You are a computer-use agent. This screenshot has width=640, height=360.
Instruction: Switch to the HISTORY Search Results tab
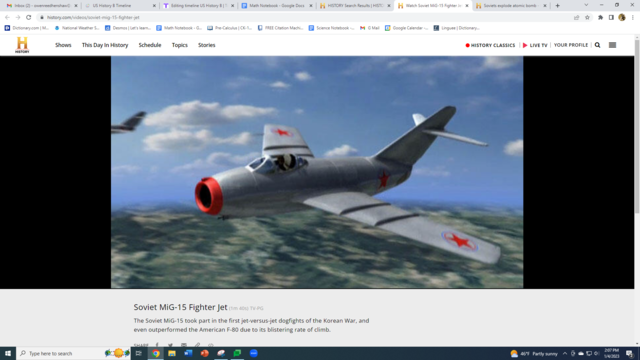(x=354, y=6)
